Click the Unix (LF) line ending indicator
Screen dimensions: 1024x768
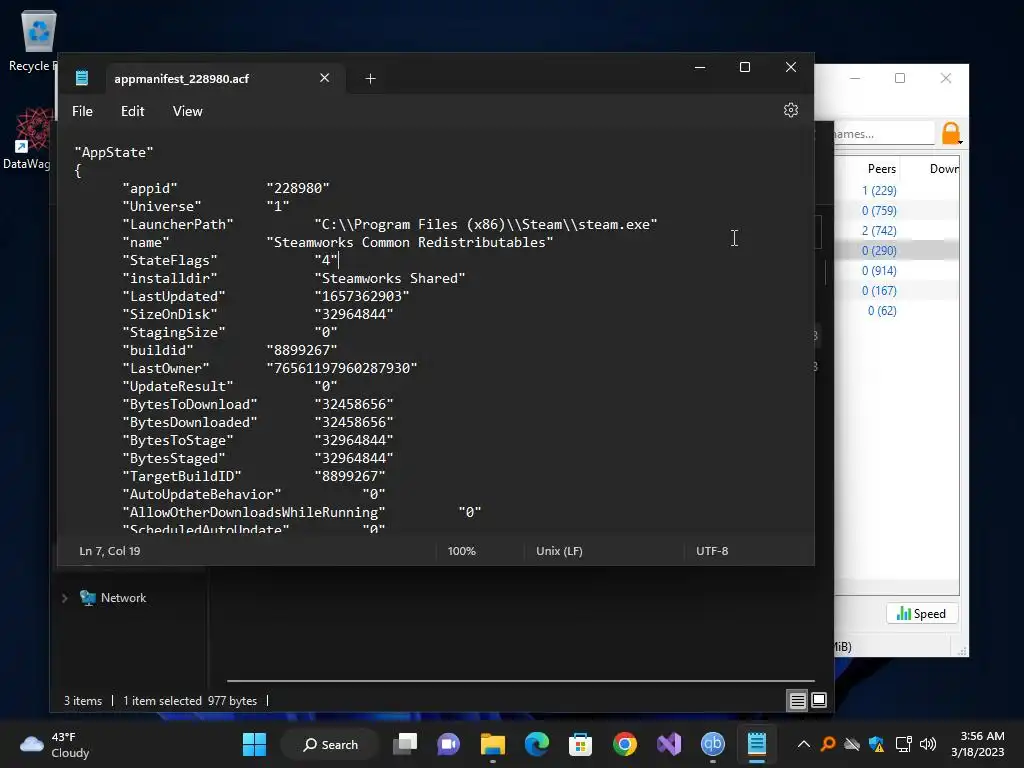[x=559, y=551]
